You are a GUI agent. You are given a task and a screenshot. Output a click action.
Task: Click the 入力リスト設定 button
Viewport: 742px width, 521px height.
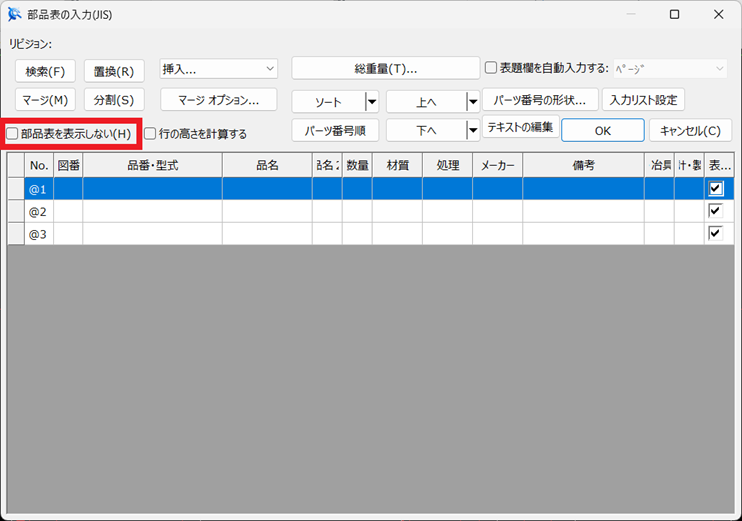[x=643, y=99]
